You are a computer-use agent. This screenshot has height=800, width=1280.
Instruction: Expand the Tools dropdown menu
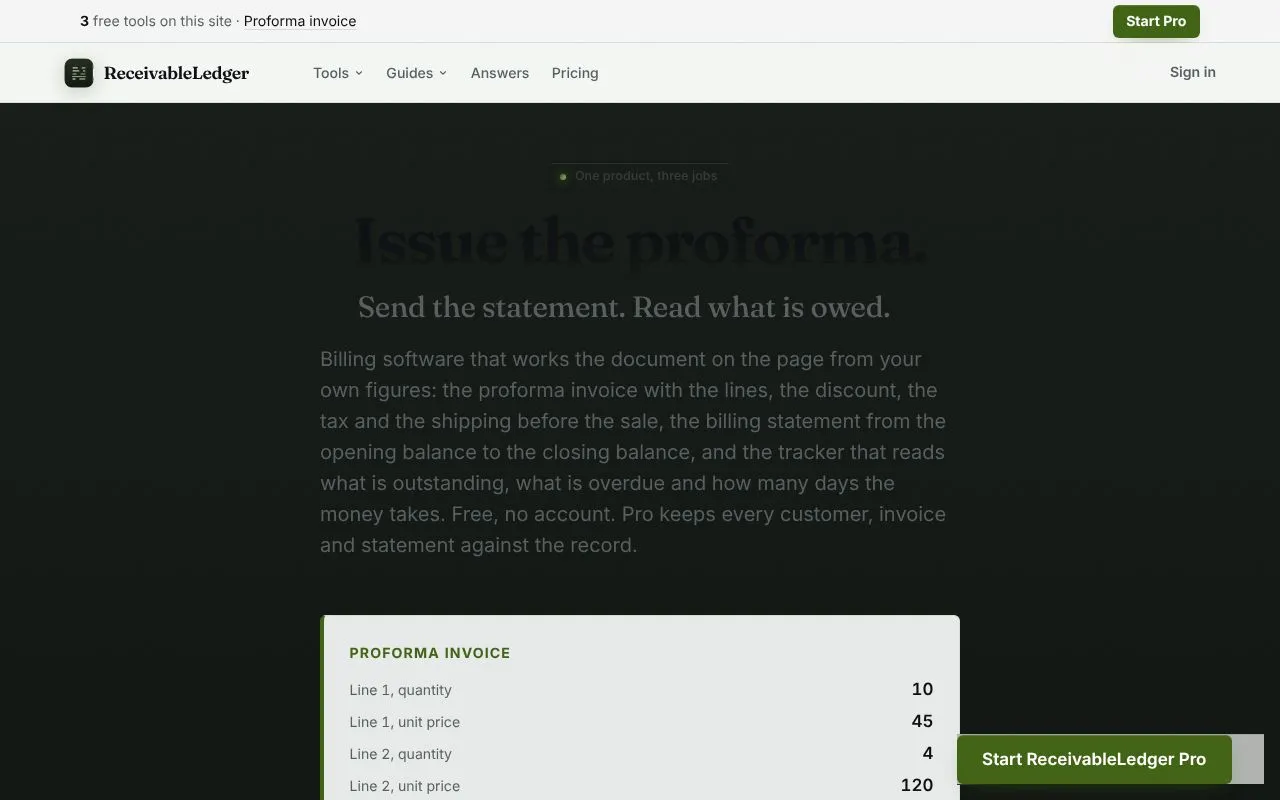338,73
